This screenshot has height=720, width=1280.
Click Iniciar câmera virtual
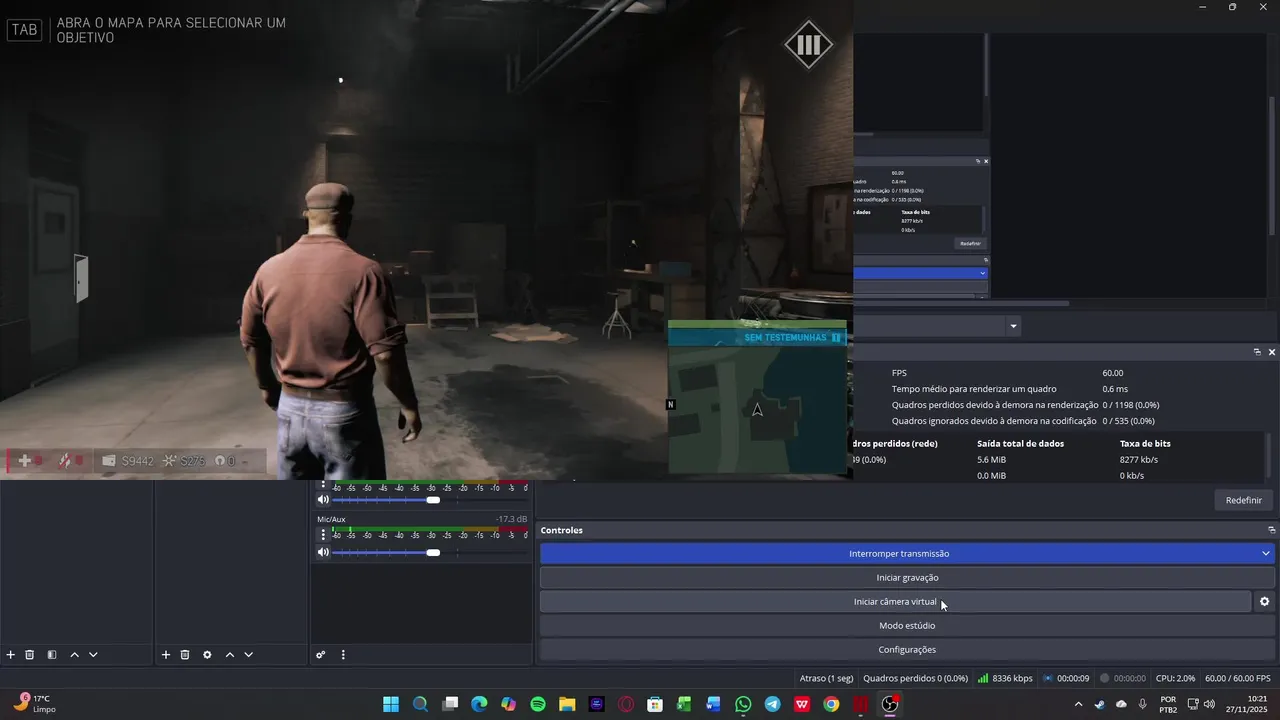[895, 601]
